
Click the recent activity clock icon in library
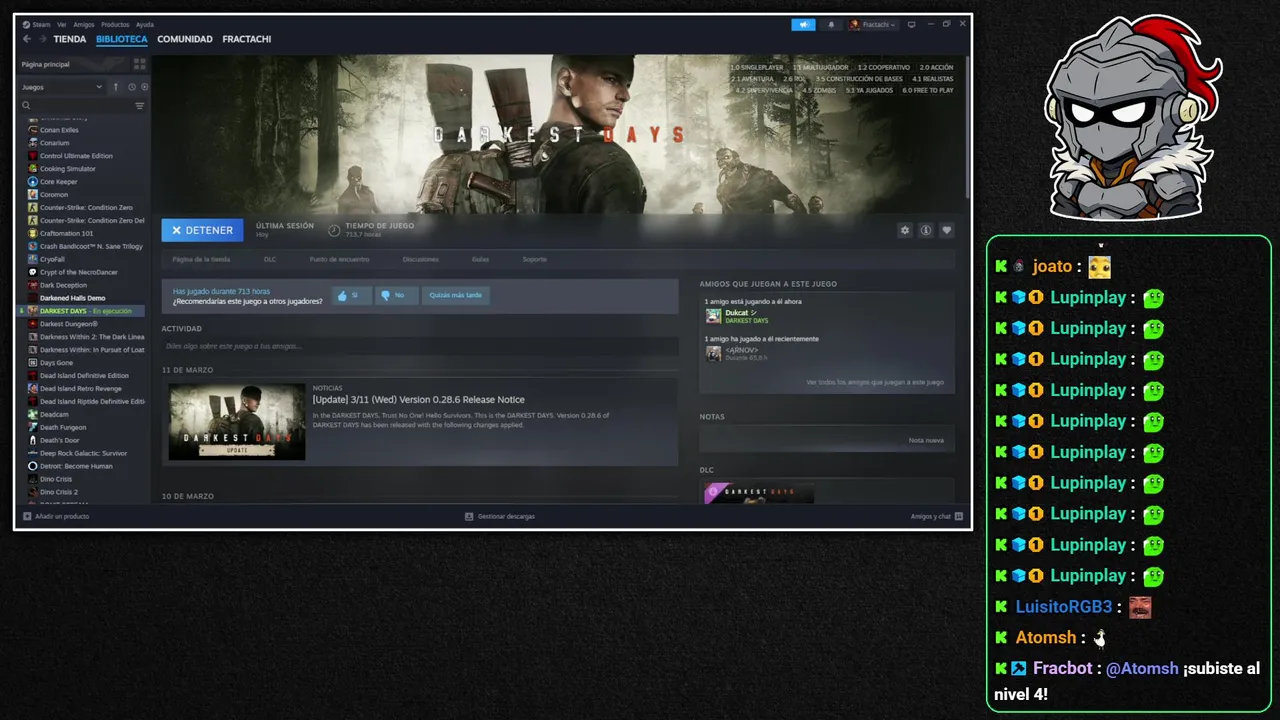[x=132, y=87]
